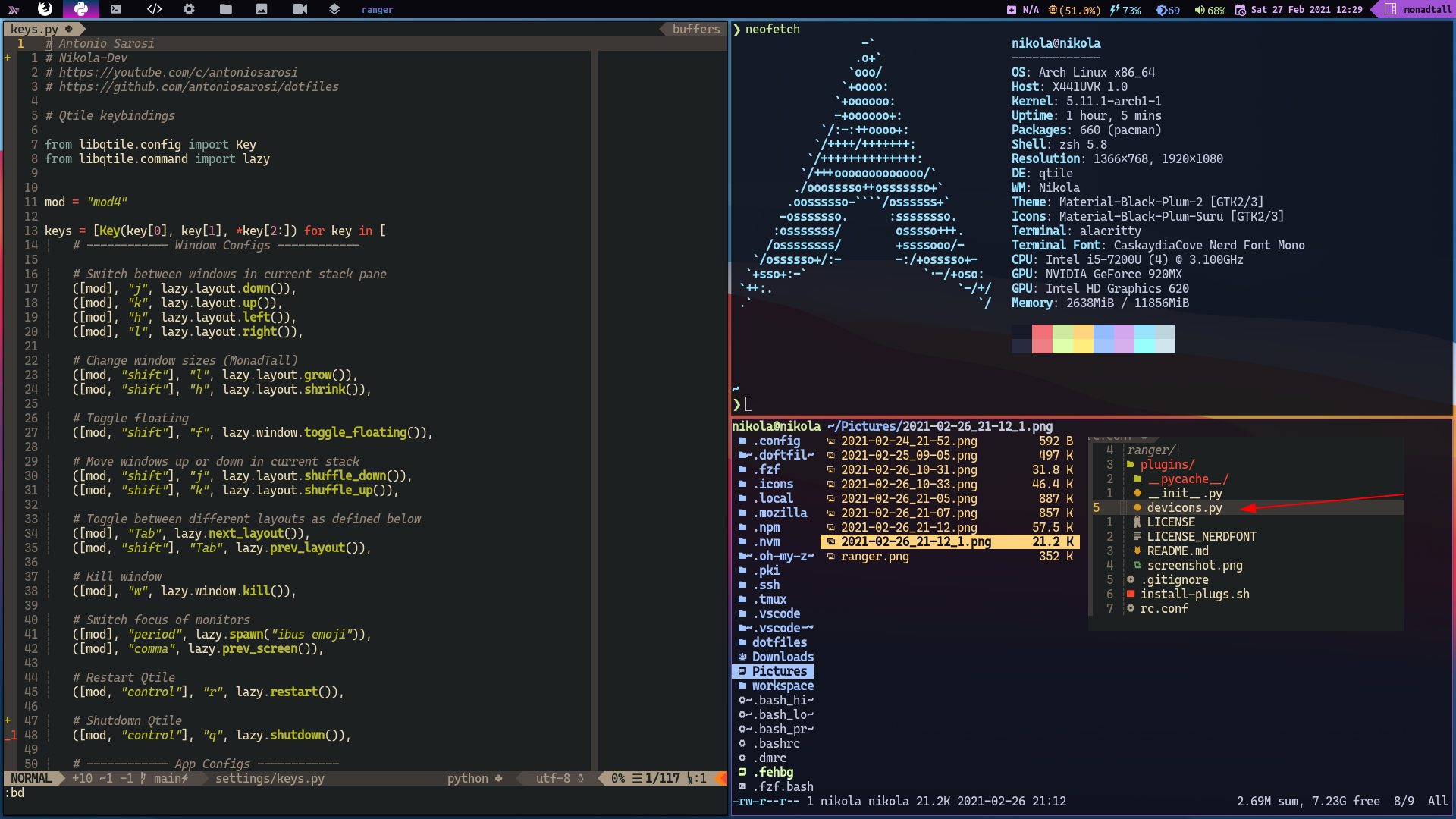Click the buffers tabline label
This screenshot has height=819, width=1456.
pyautogui.click(x=695, y=29)
